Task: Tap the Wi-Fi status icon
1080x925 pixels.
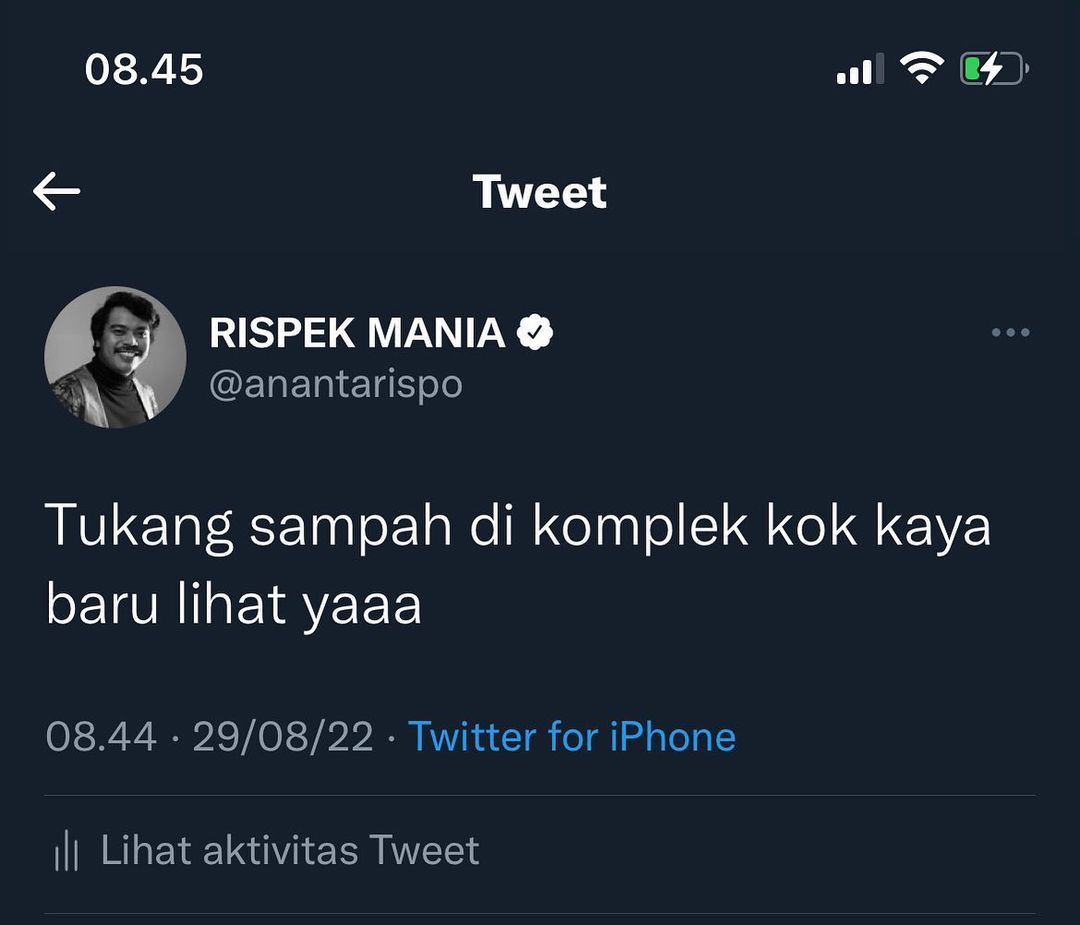Action: point(921,68)
